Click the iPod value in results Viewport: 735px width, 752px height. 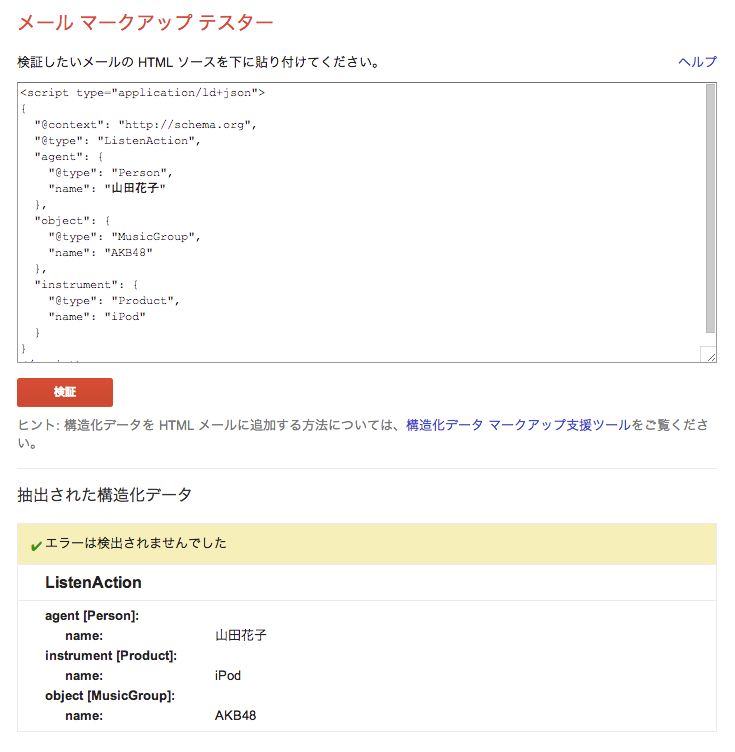[228, 675]
